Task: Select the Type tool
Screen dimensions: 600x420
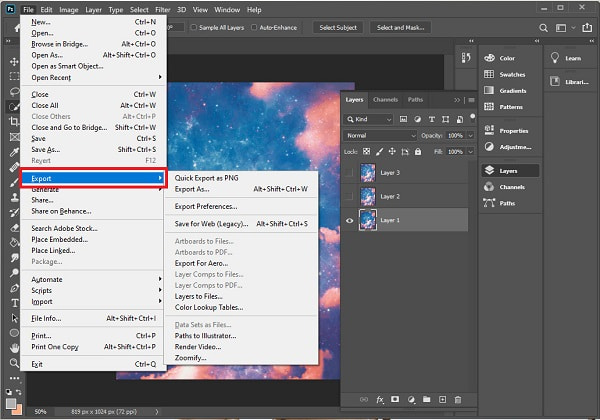Action: coord(14,303)
